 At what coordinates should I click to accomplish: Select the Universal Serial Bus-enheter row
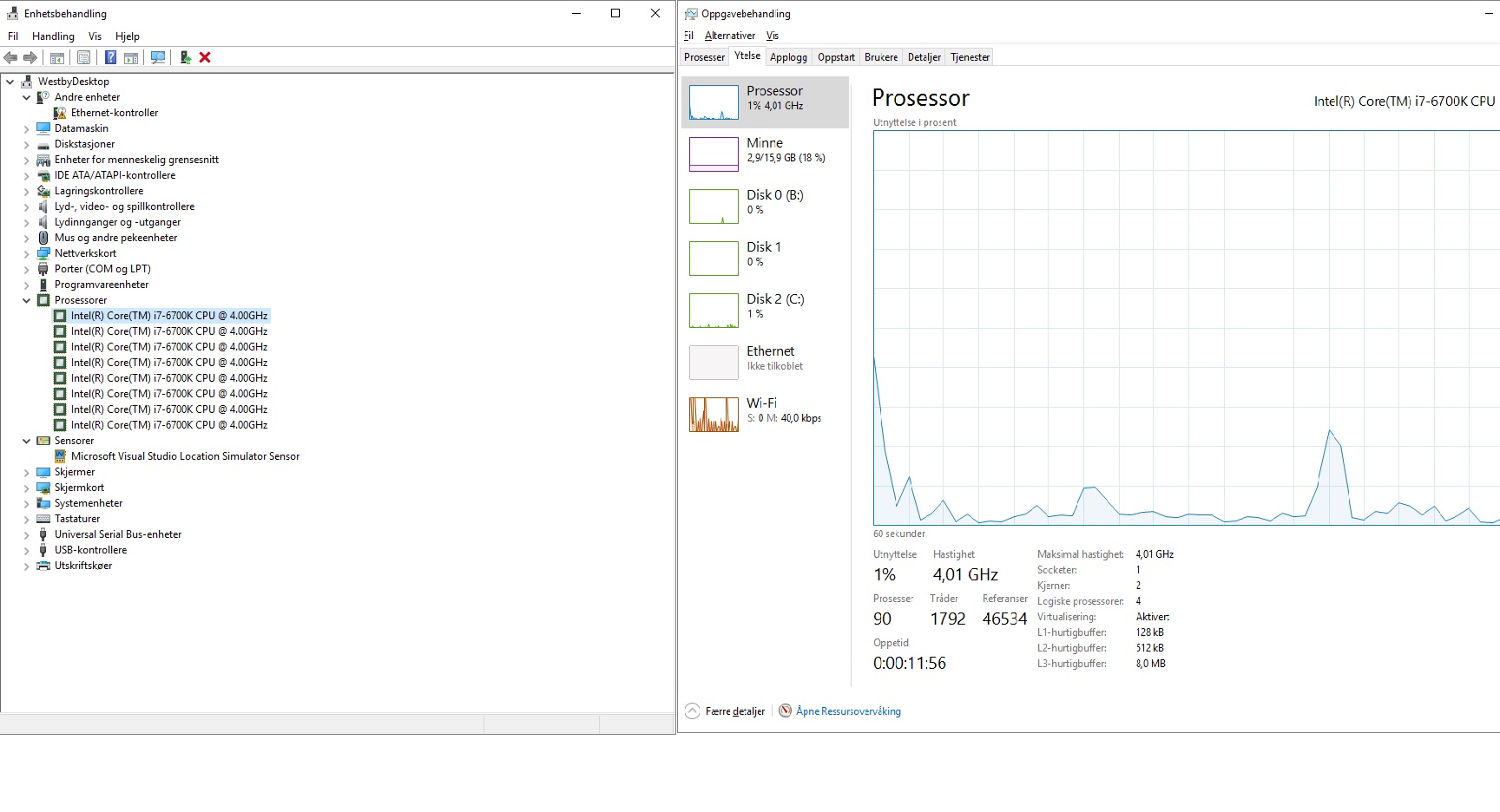[x=118, y=534]
